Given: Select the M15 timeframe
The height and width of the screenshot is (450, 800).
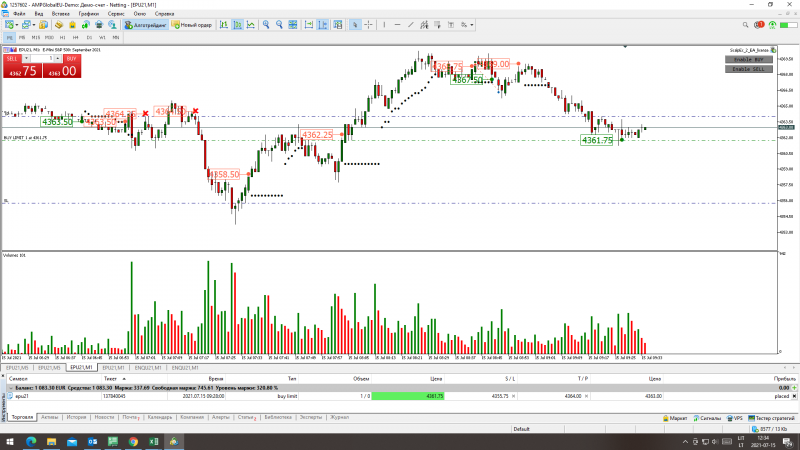Looking at the screenshot, I should pos(35,38).
